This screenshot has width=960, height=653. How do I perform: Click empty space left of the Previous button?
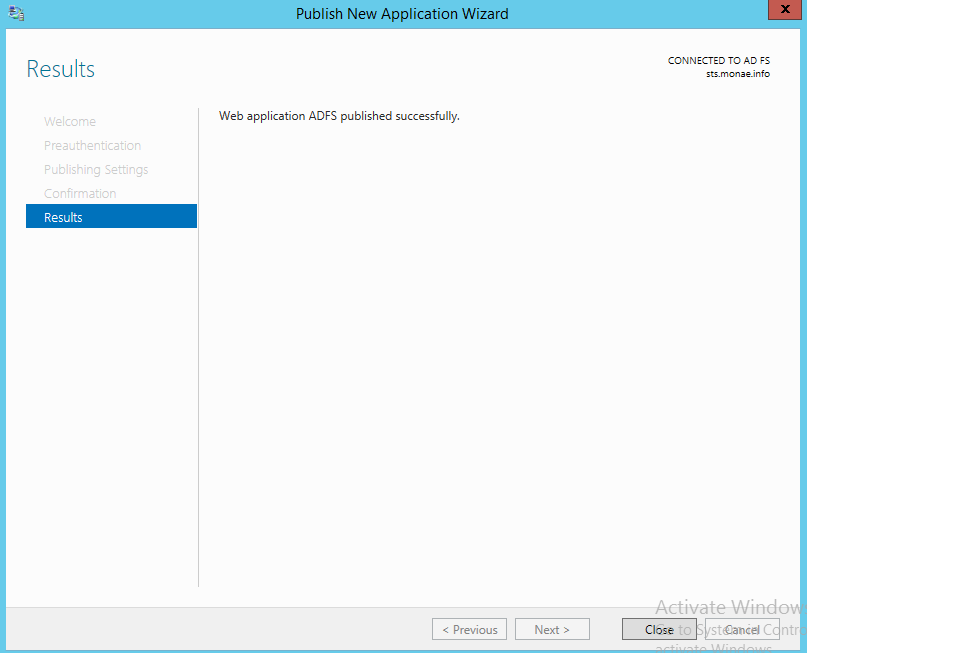click(220, 629)
